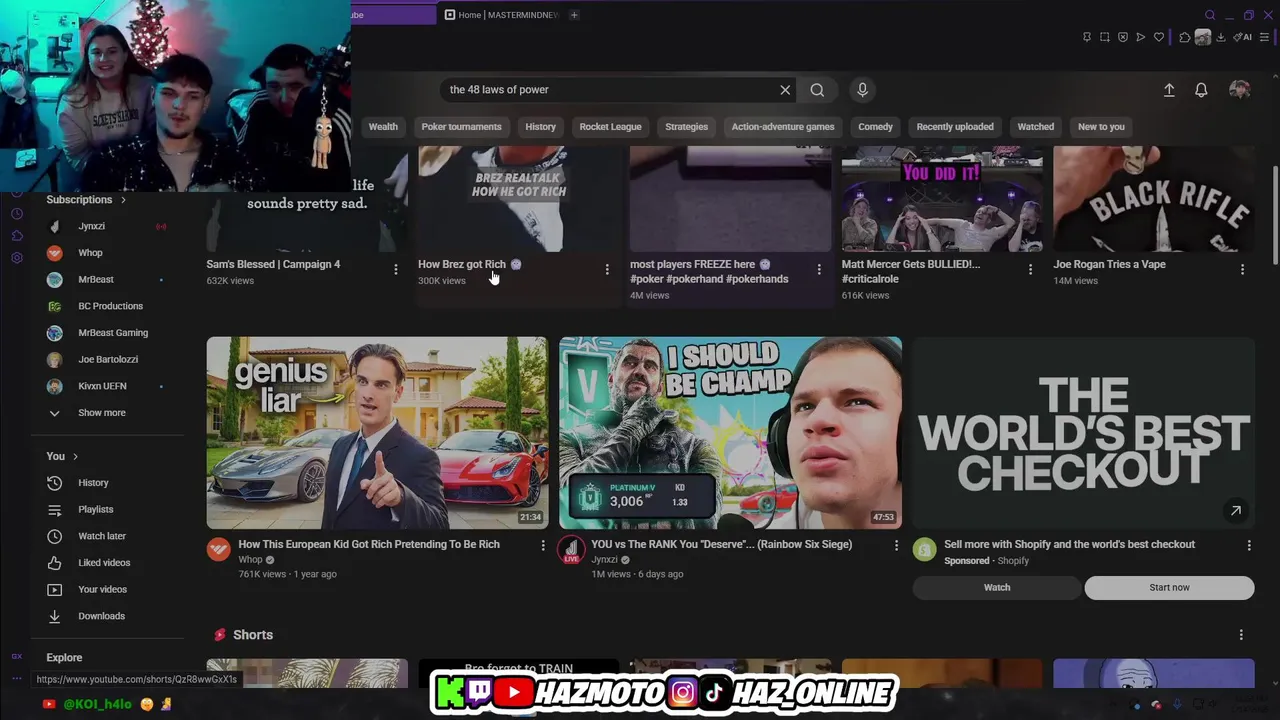The image size is (1280, 720).
Task: Select the Recently uploaded filter chip
Action: pos(955,127)
